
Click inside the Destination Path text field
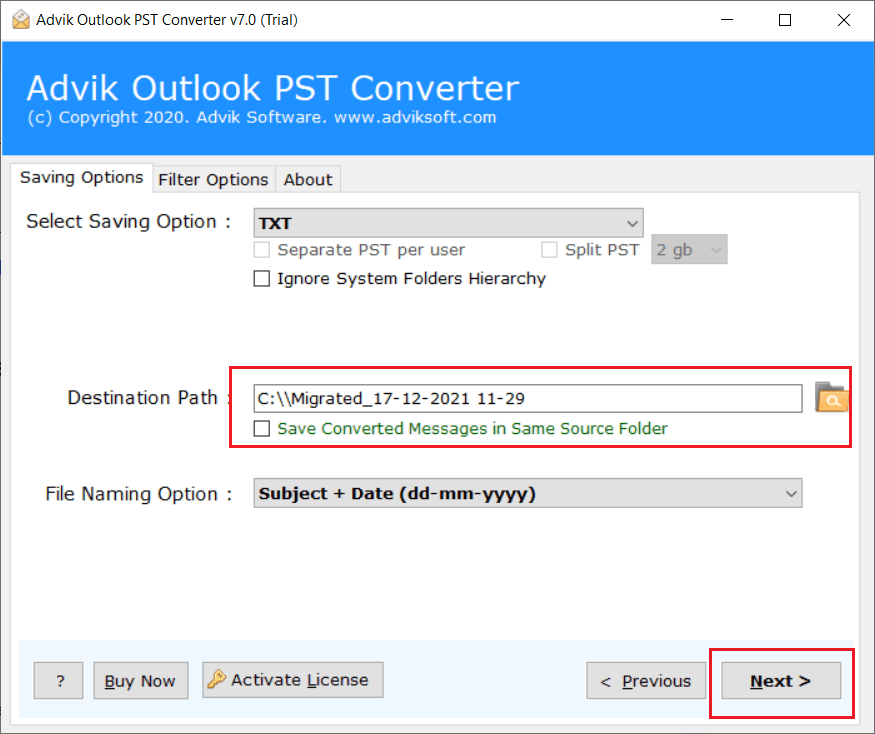(x=527, y=399)
